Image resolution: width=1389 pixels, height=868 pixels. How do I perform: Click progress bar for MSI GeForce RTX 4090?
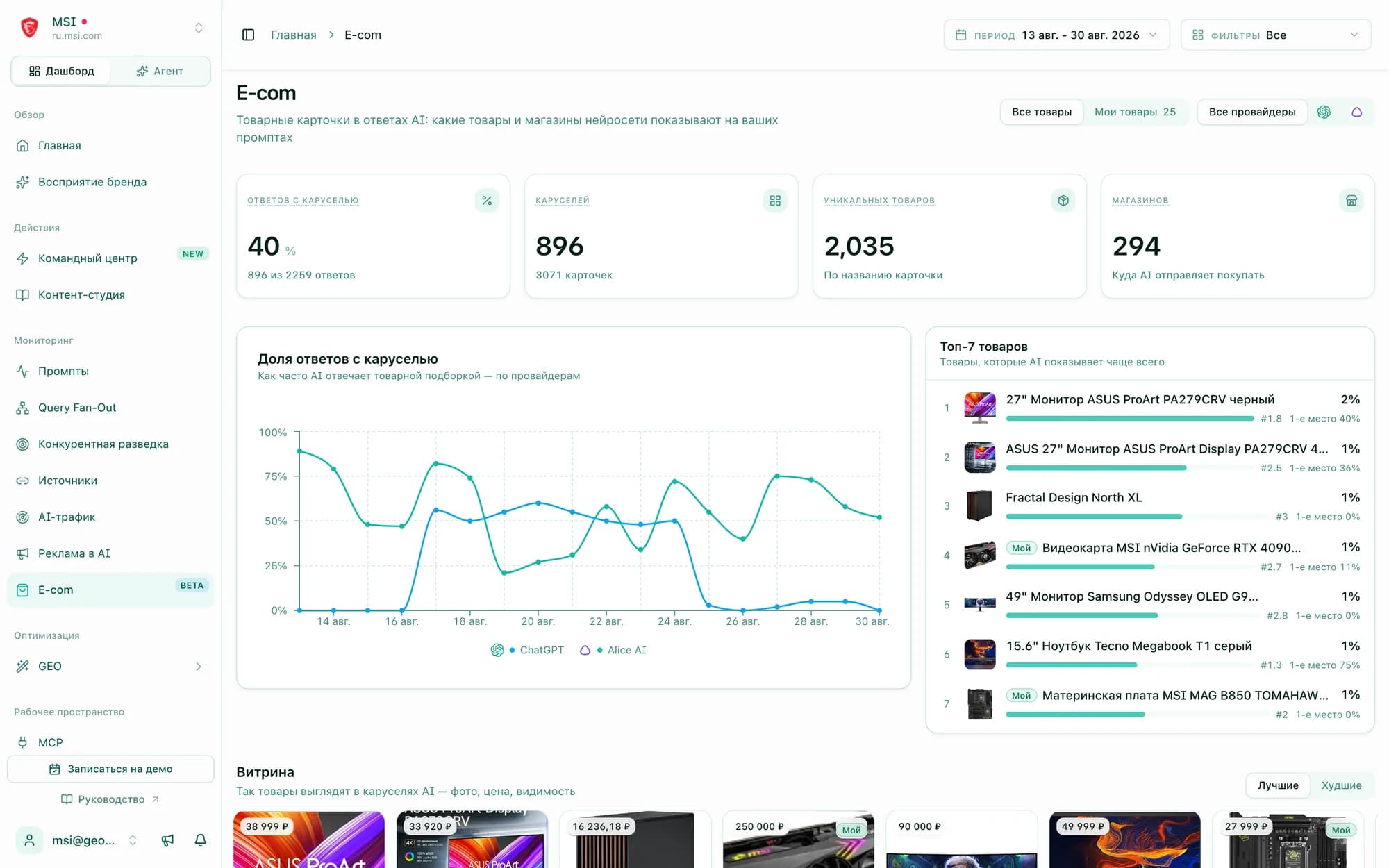[1129, 567]
